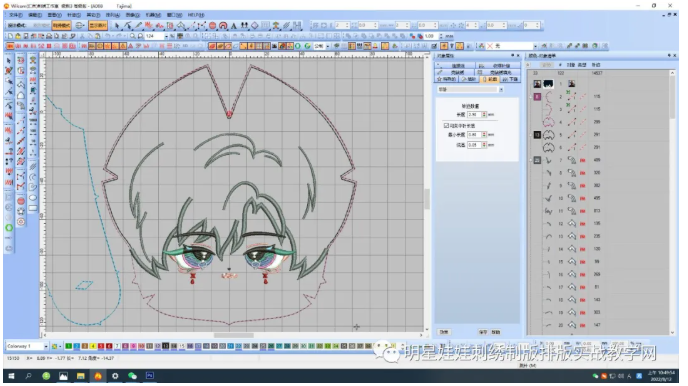
Task: Choose the pencil freehand drawing tool
Action: point(138,26)
